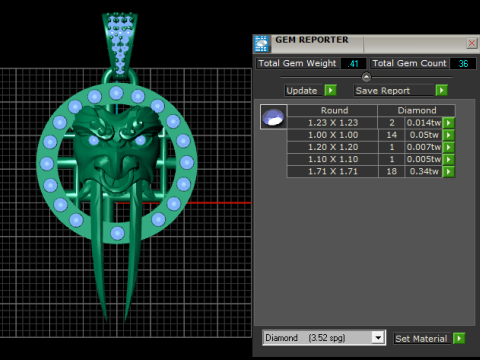Select the 1.20 X 1.20 size cell

tap(332, 147)
